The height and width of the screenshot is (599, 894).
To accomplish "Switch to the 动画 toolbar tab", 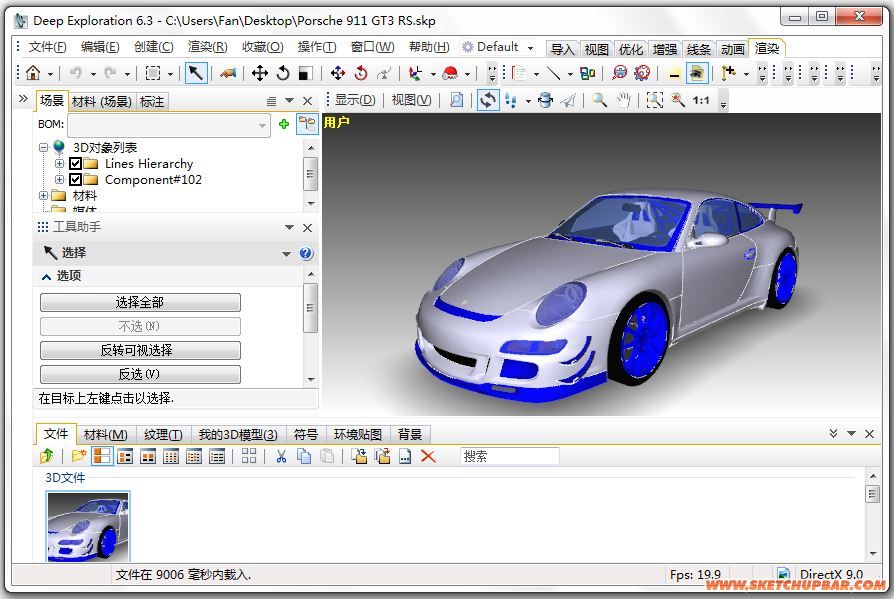I will point(733,50).
